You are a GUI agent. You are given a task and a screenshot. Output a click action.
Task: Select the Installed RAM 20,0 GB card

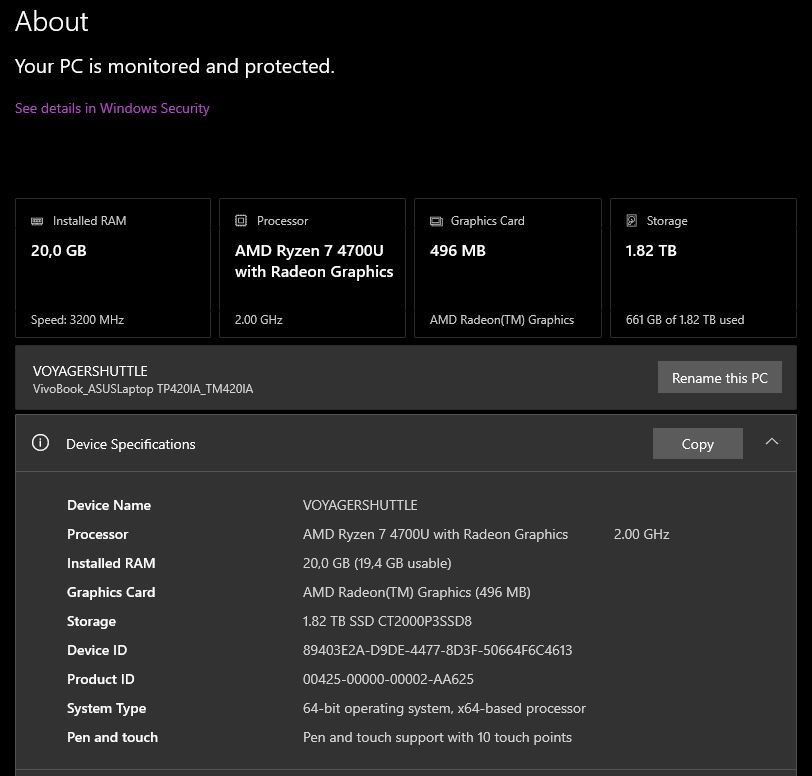[113, 268]
